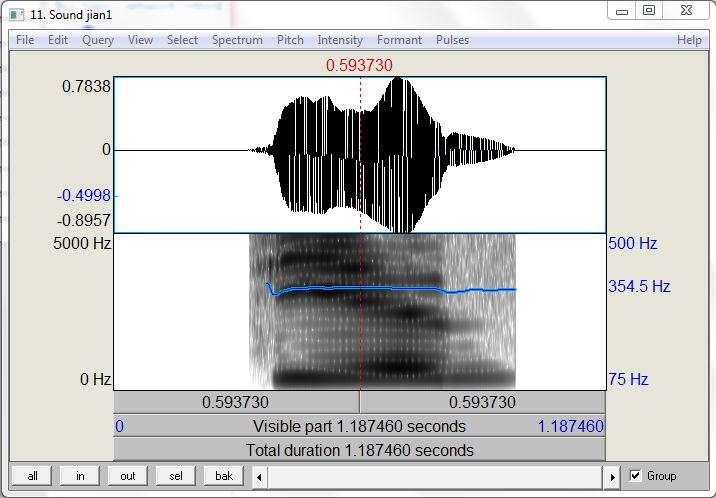Click the -0.4998 amplitude label
This screenshot has width=716, height=498.
click(84, 195)
